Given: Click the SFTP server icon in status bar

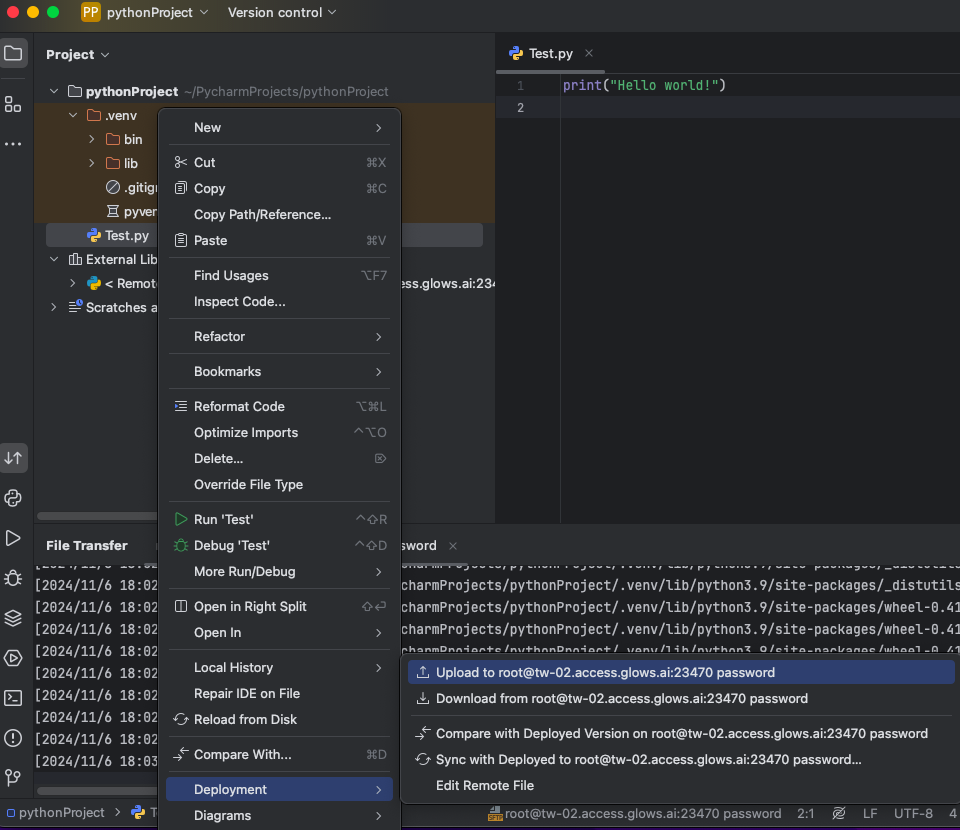Looking at the screenshot, I should point(495,813).
